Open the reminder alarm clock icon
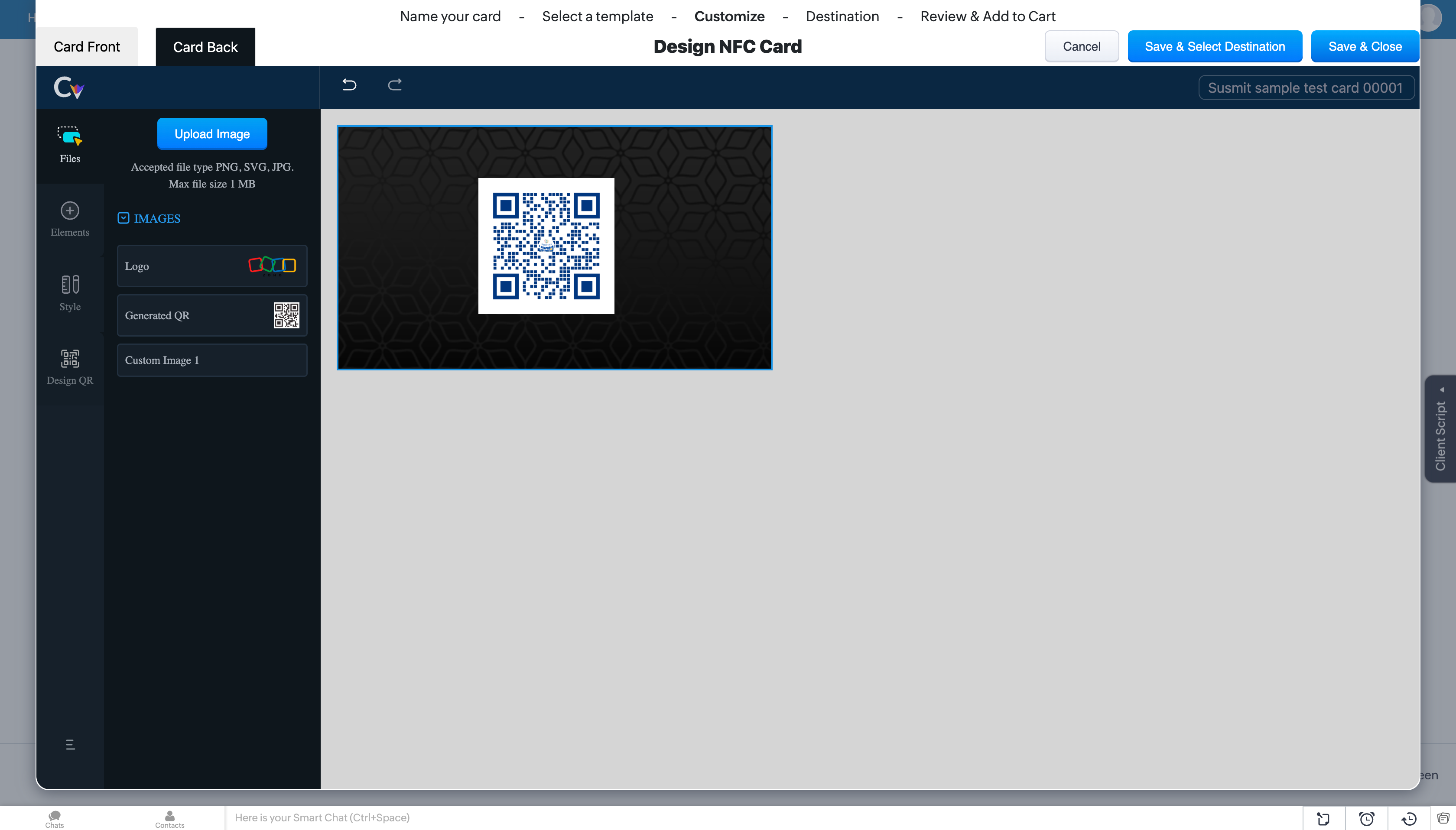The height and width of the screenshot is (830, 1456). coord(1366,819)
